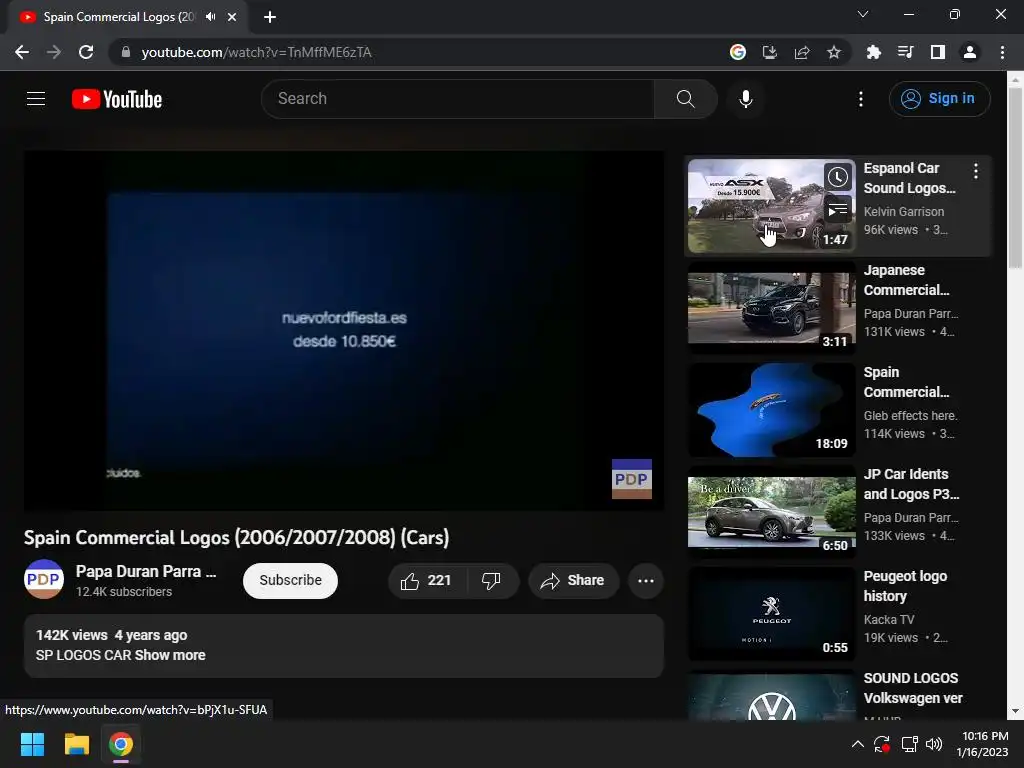
Task: Toggle Chrome side panel
Action: coord(938,52)
